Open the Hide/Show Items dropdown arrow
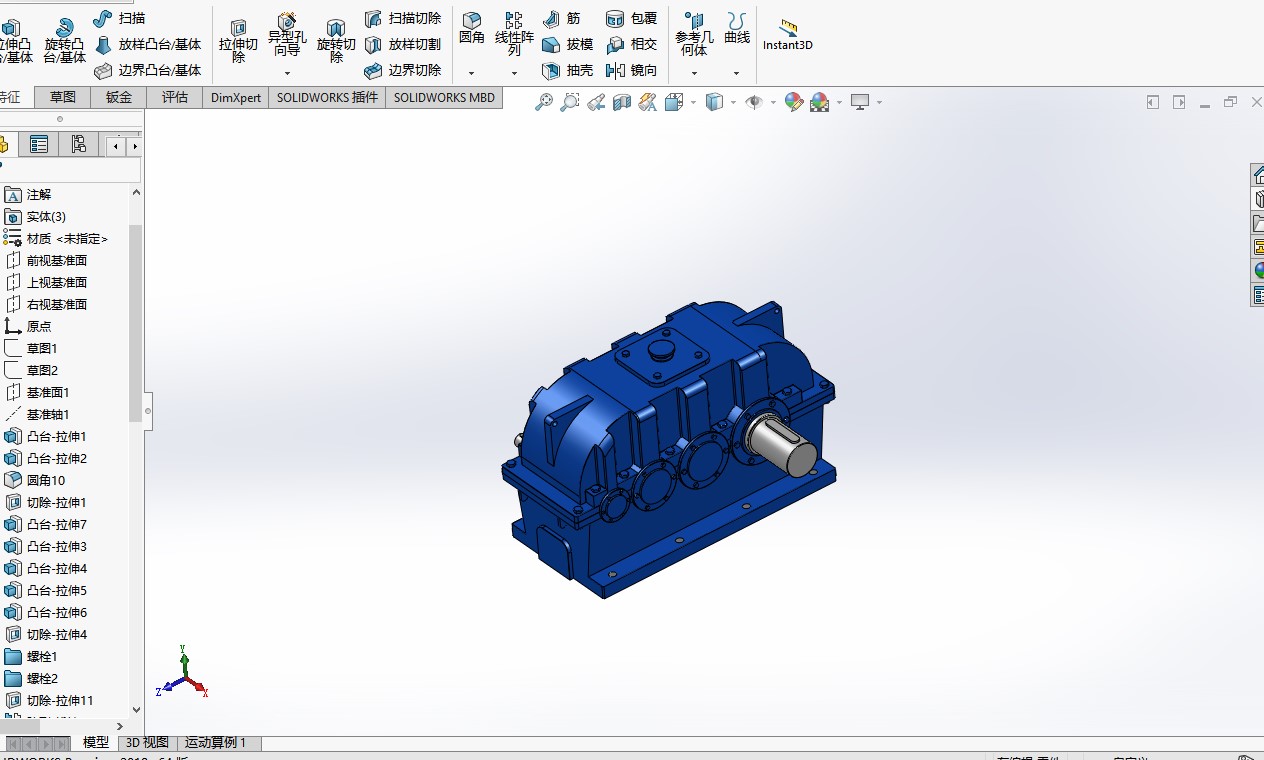The image size is (1264, 760). pyautogui.click(x=773, y=102)
